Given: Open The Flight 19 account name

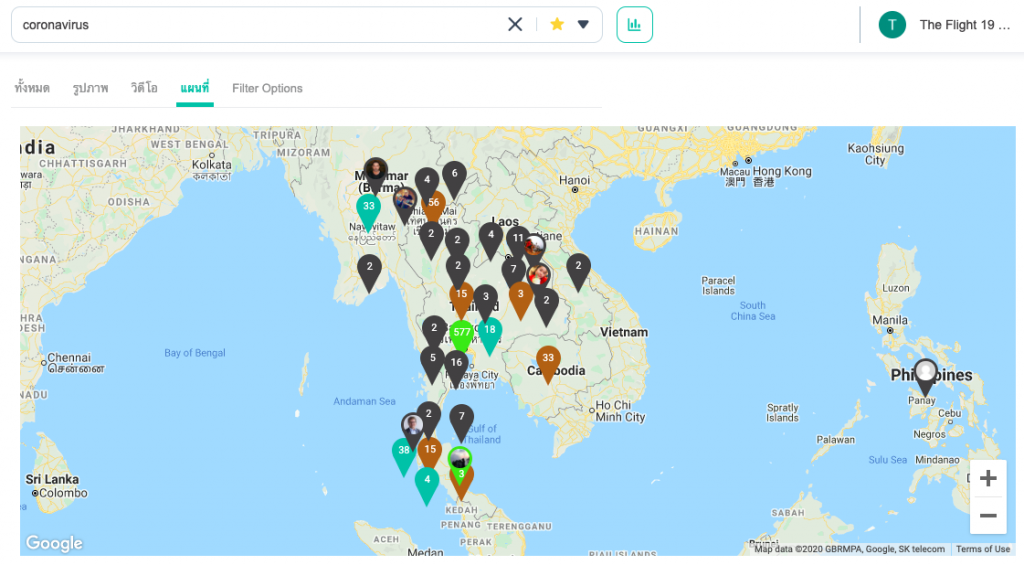Looking at the screenshot, I should pos(965,25).
